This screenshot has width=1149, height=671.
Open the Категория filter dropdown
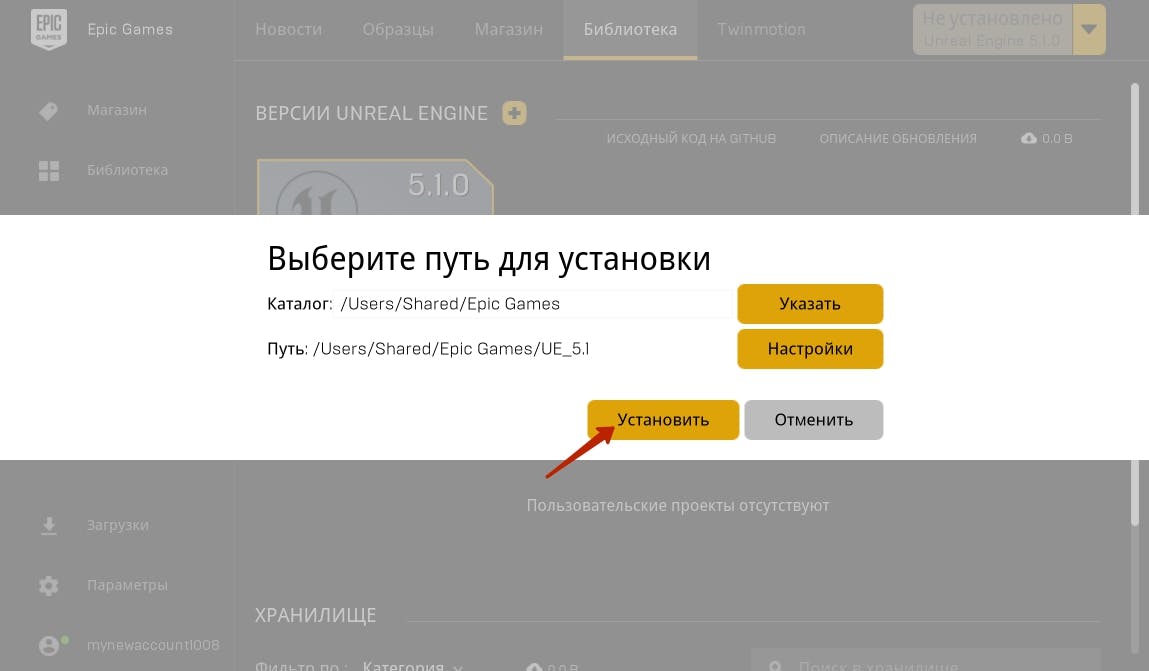click(413, 666)
